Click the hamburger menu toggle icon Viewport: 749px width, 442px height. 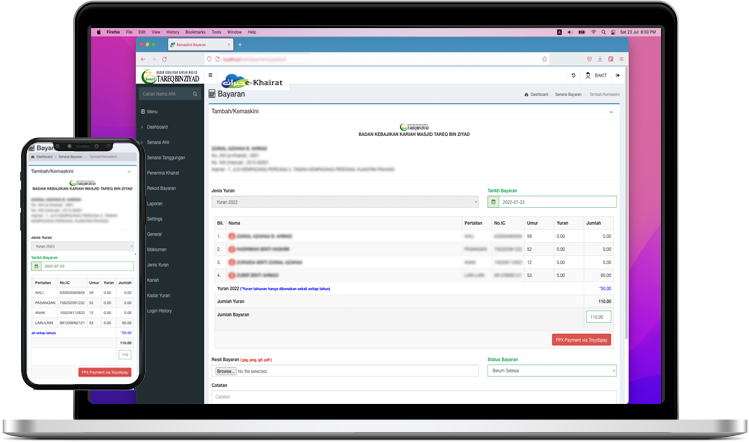(210, 75)
